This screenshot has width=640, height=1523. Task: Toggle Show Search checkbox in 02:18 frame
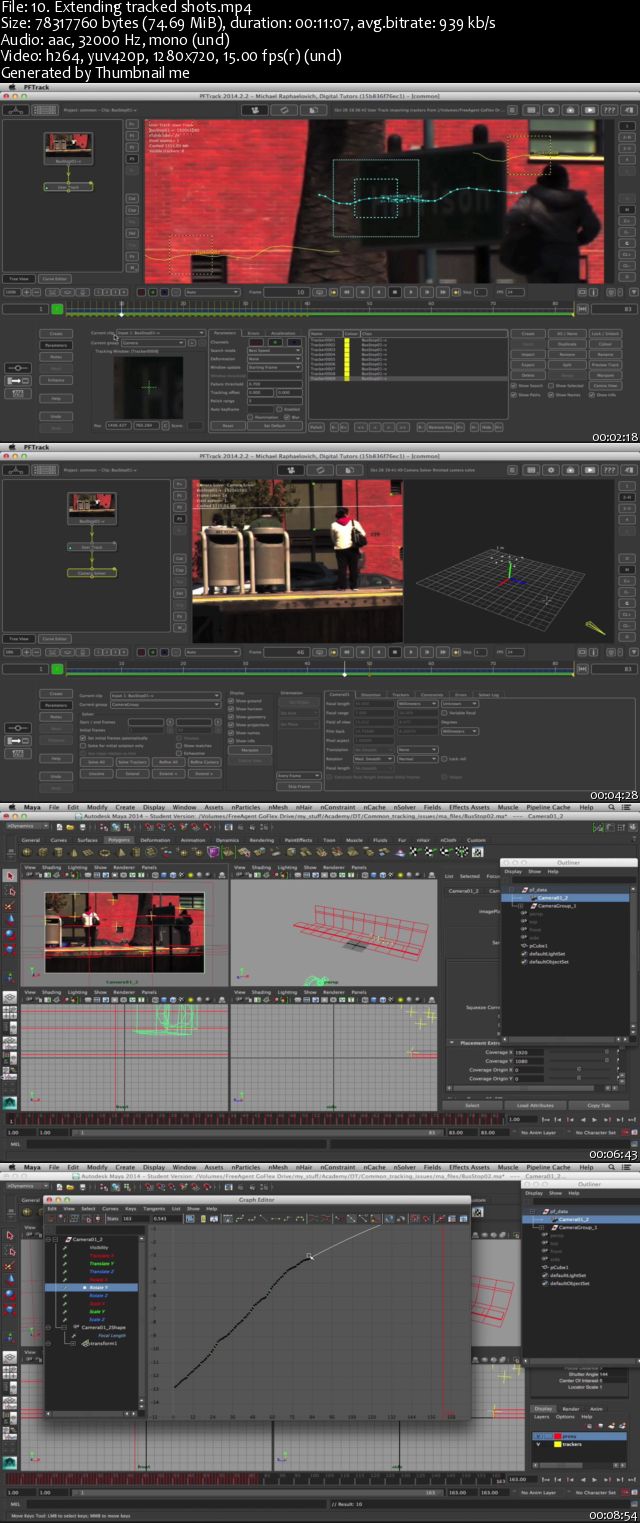tap(513, 385)
